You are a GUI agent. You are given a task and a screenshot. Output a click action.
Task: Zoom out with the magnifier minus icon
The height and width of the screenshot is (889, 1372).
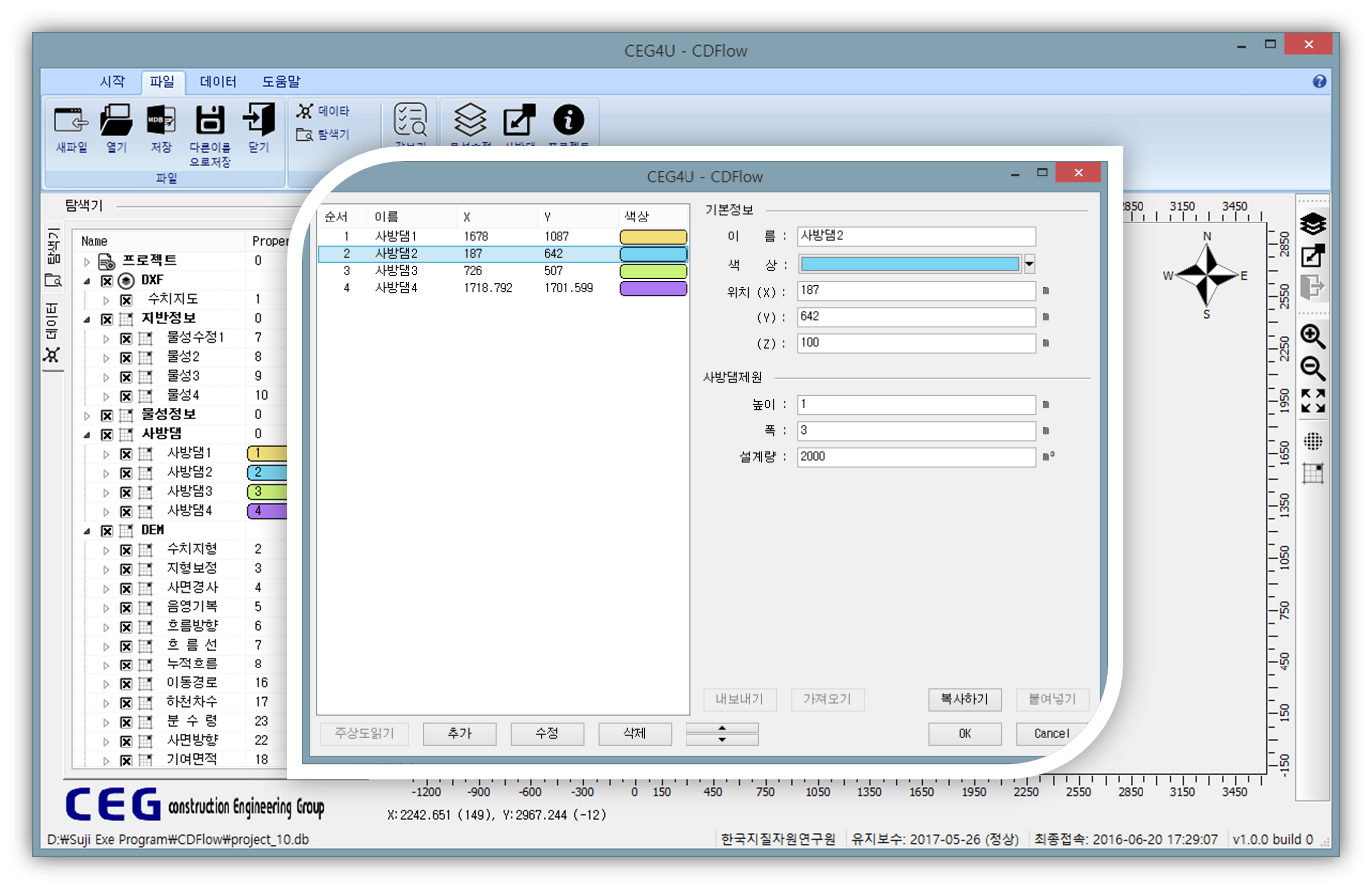(x=1313, y=368)
